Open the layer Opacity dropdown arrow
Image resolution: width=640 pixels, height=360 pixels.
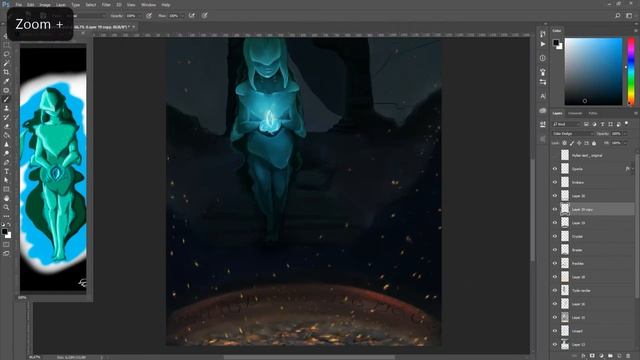click(625, 134)
